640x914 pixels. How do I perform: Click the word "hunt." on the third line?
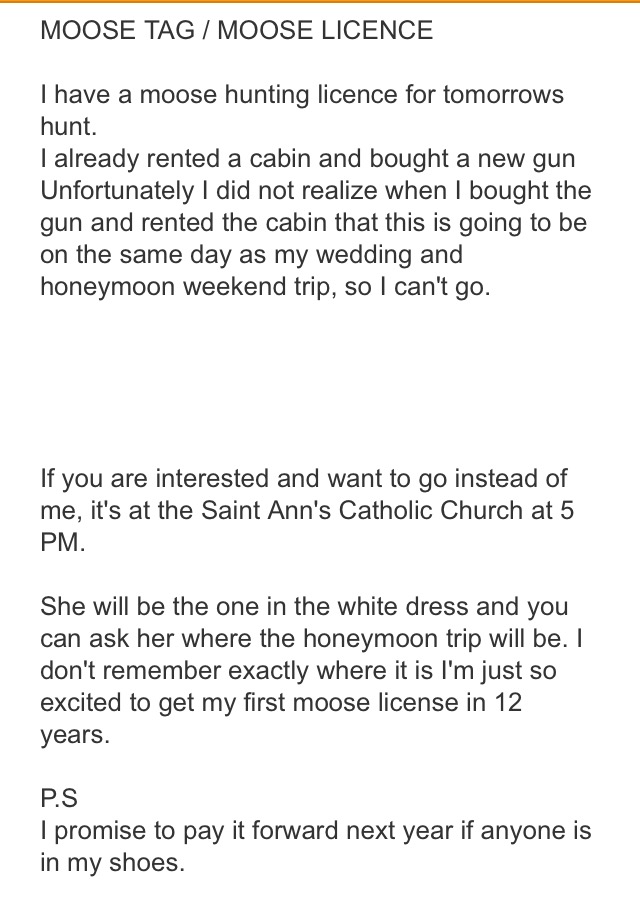tap(65, 126)
